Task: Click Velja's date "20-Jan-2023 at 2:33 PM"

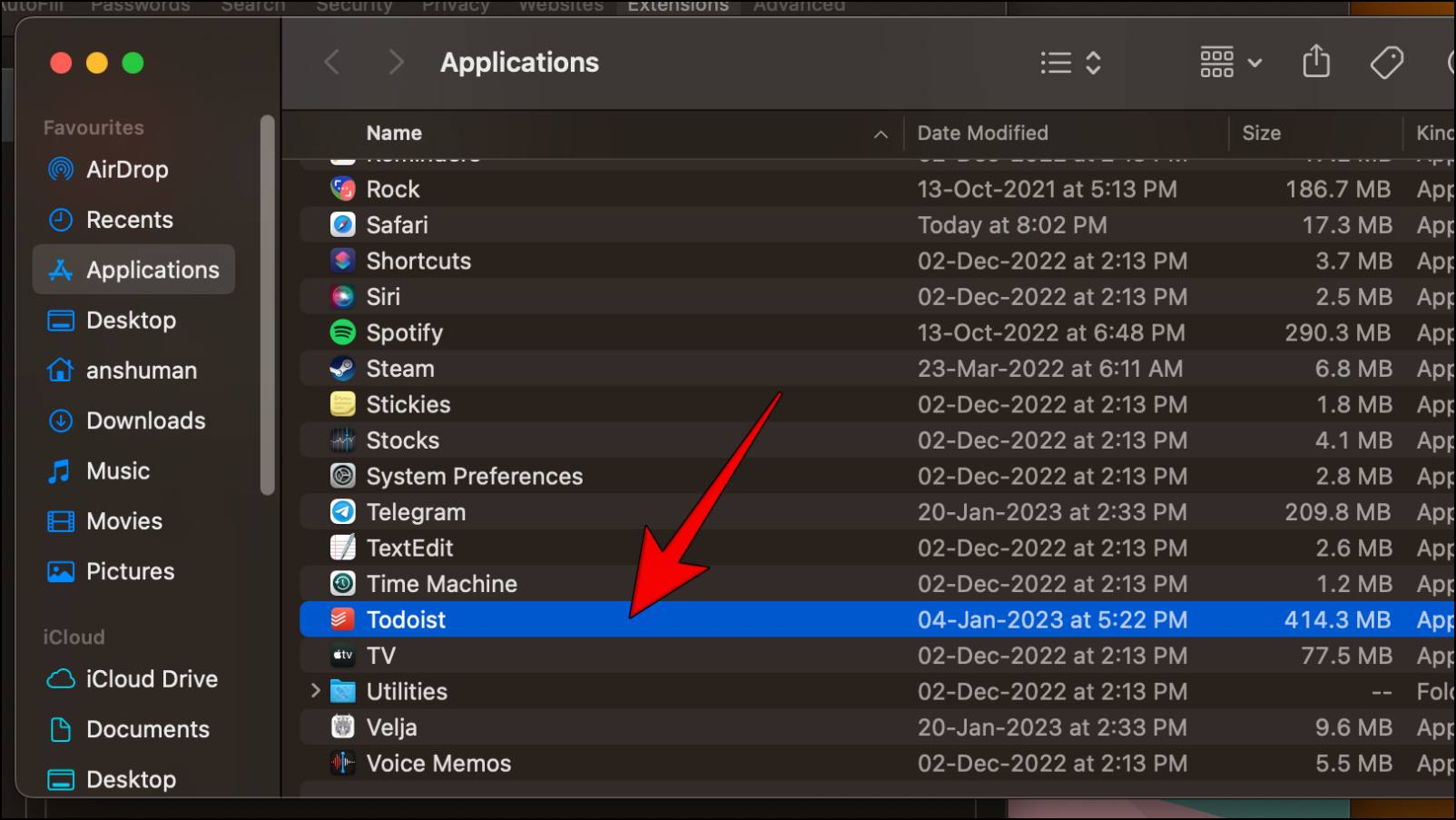Action: click(1052, 727)
